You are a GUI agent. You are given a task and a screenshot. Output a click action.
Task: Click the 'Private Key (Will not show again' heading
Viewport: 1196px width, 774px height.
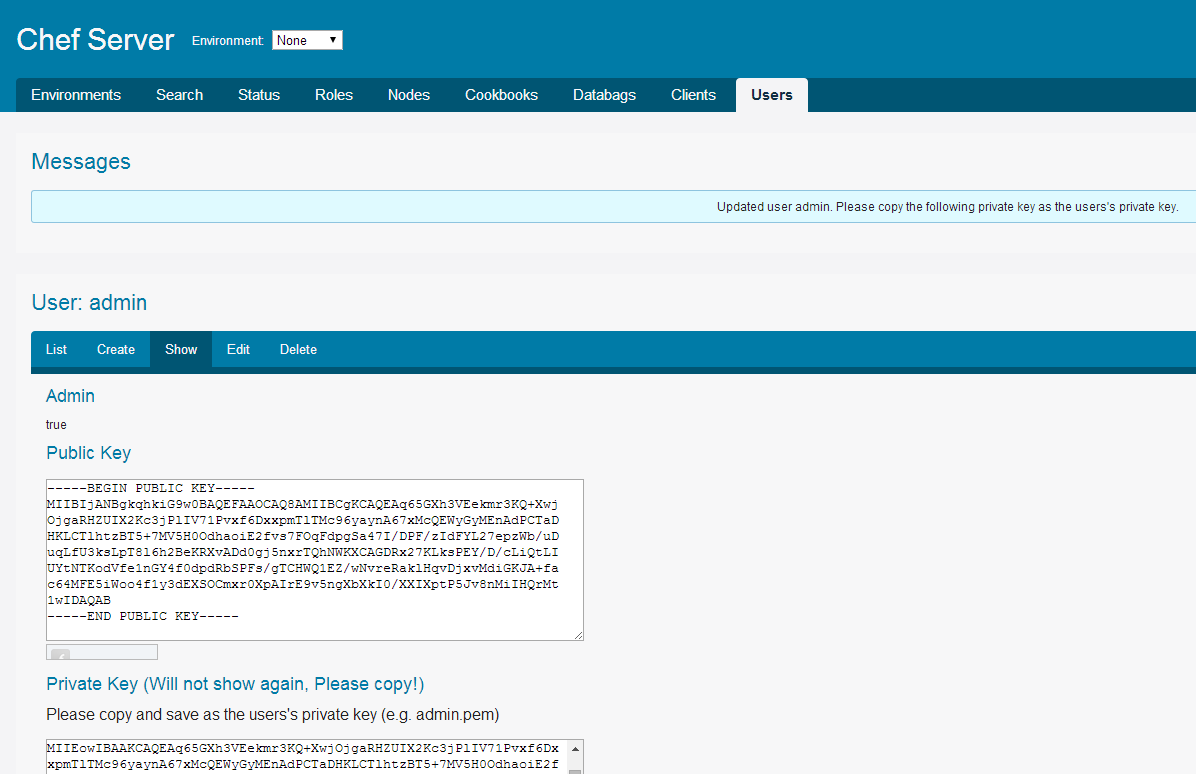235,684
